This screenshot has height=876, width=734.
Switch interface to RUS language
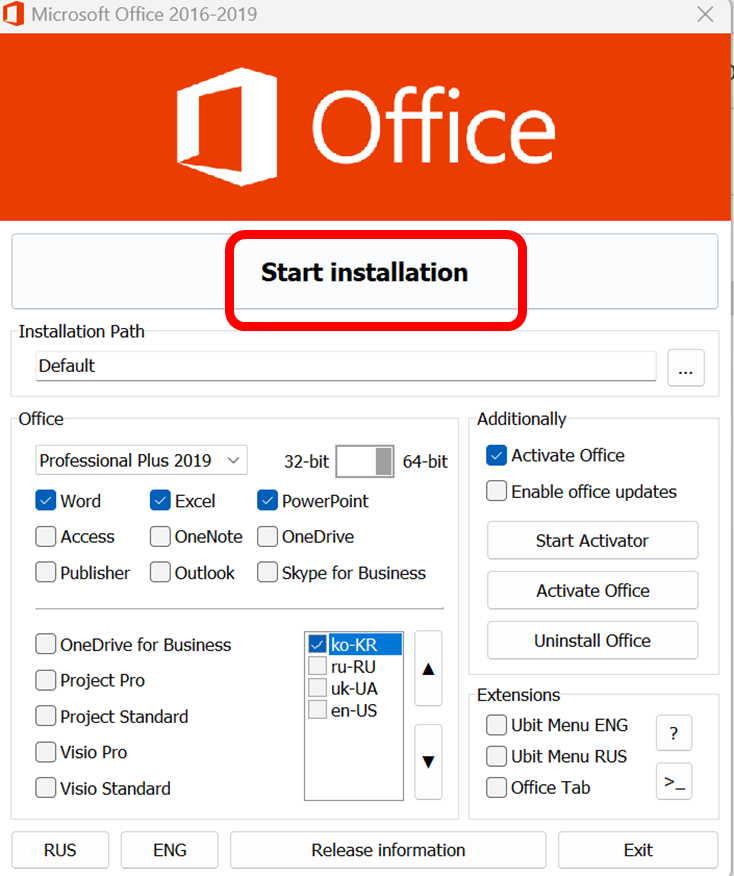(60, 850)
